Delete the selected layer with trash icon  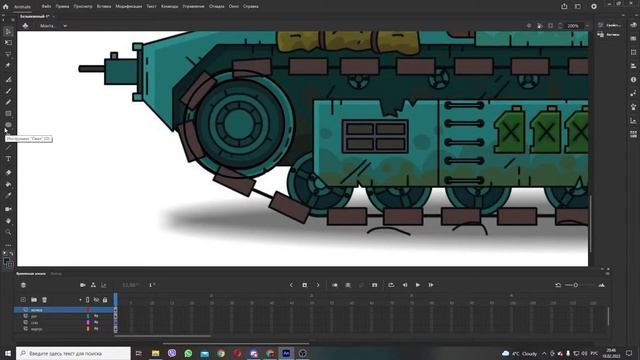tap(44, 300)
